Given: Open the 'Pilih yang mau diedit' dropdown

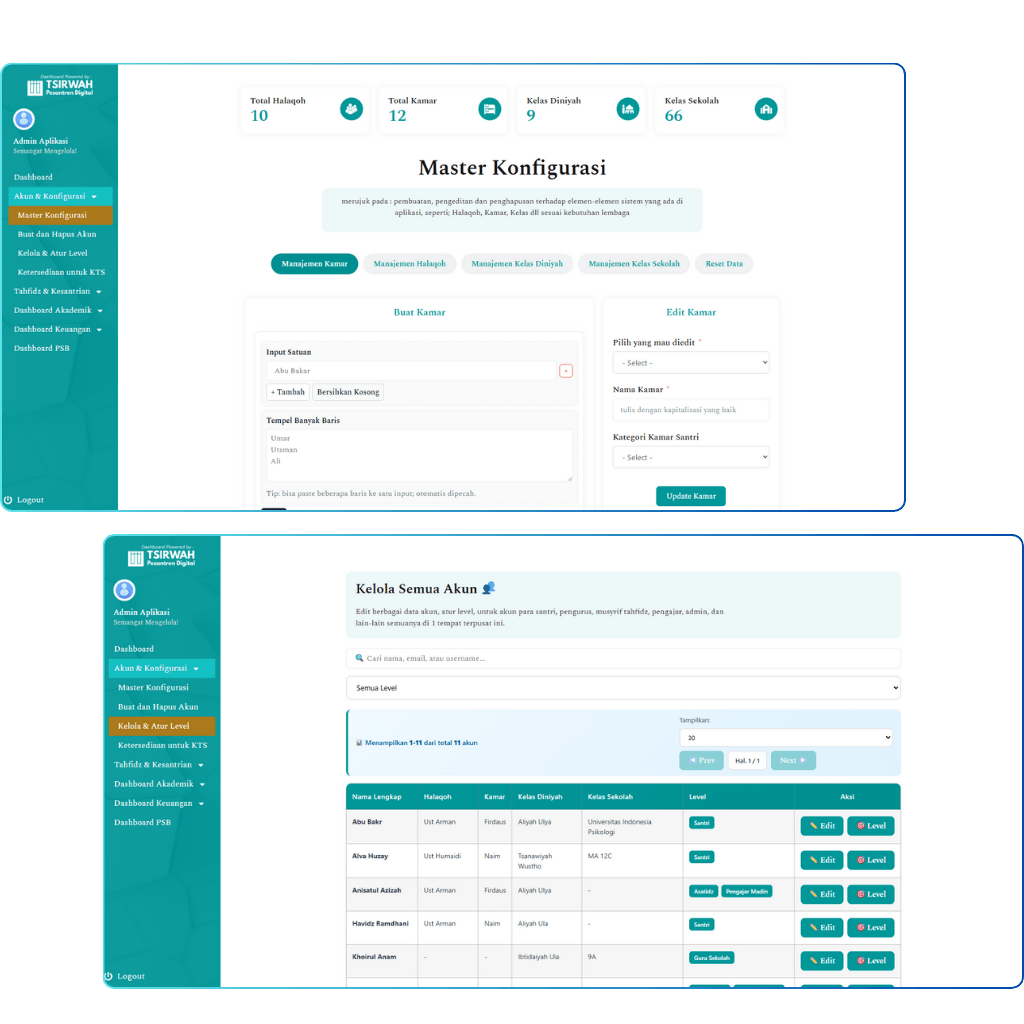Looking at the screenshot, I should [691, 363].
